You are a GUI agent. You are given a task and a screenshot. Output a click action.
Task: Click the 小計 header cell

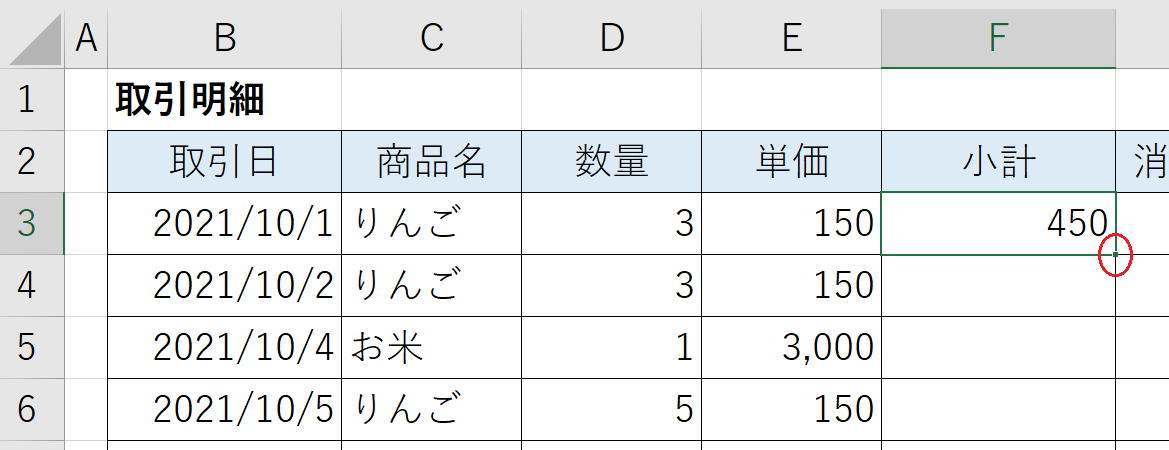tap(998, 162)
